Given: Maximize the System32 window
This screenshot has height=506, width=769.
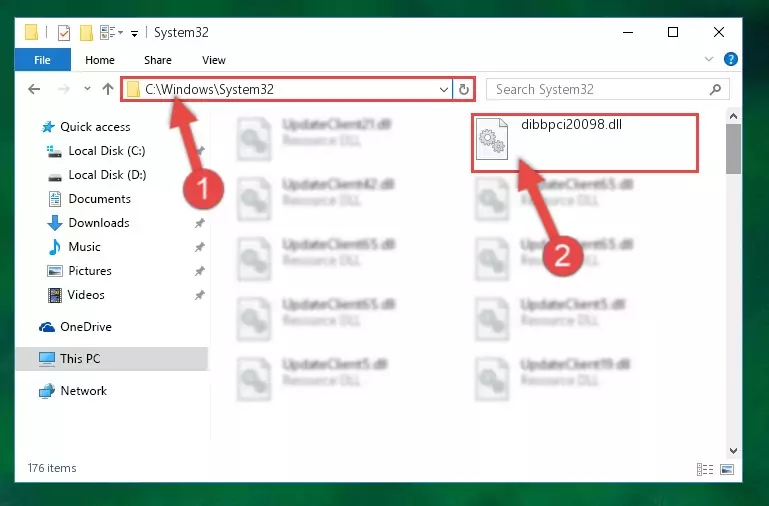Looking at the screenshot, I should click(x=673, y=32).
